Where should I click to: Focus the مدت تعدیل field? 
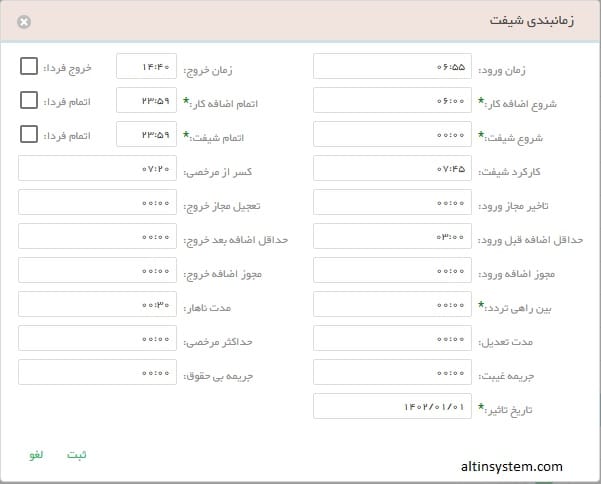(392, 338)
